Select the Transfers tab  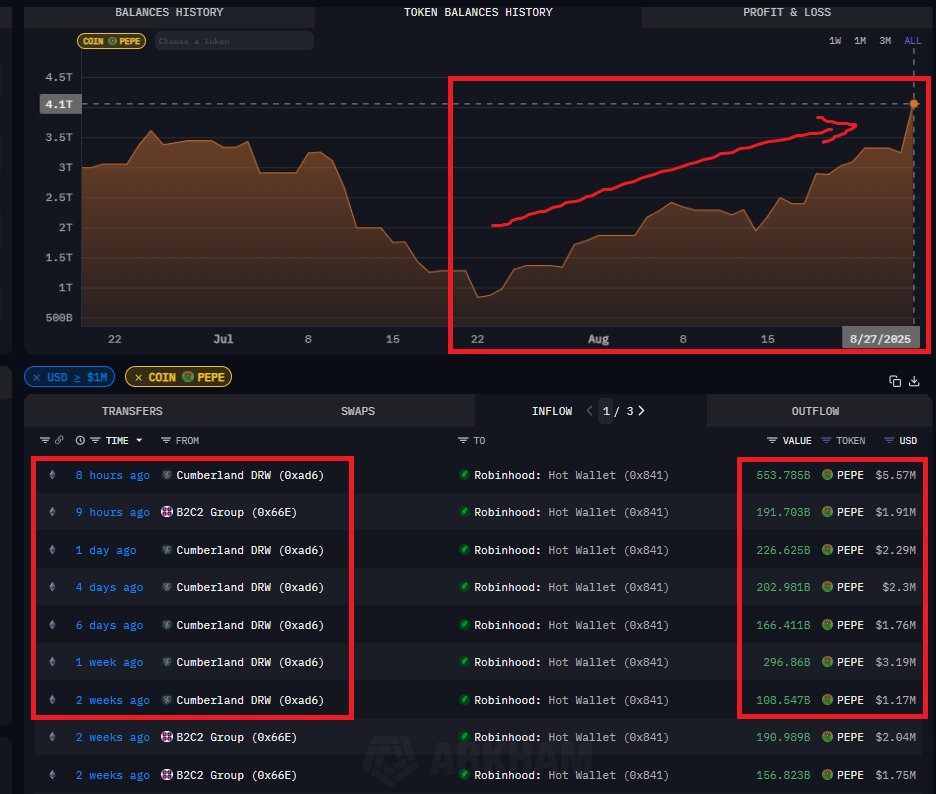coord(132,411)
